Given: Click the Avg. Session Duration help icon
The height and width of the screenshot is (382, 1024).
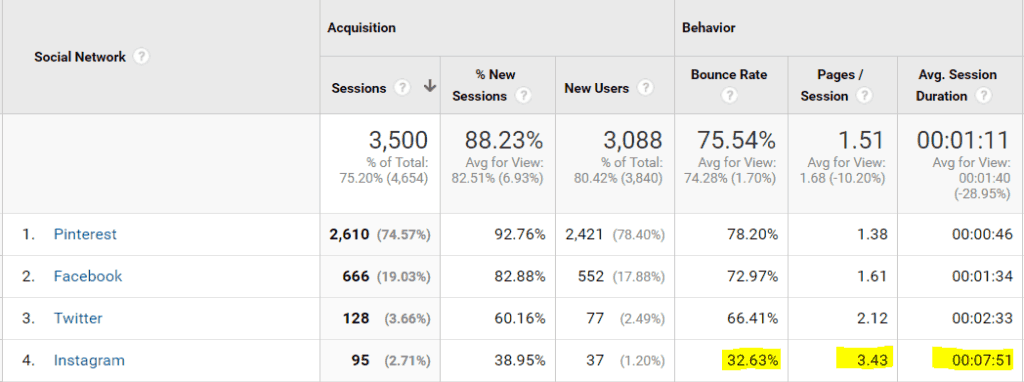Looking at the screenshot, I should point(983,96).
